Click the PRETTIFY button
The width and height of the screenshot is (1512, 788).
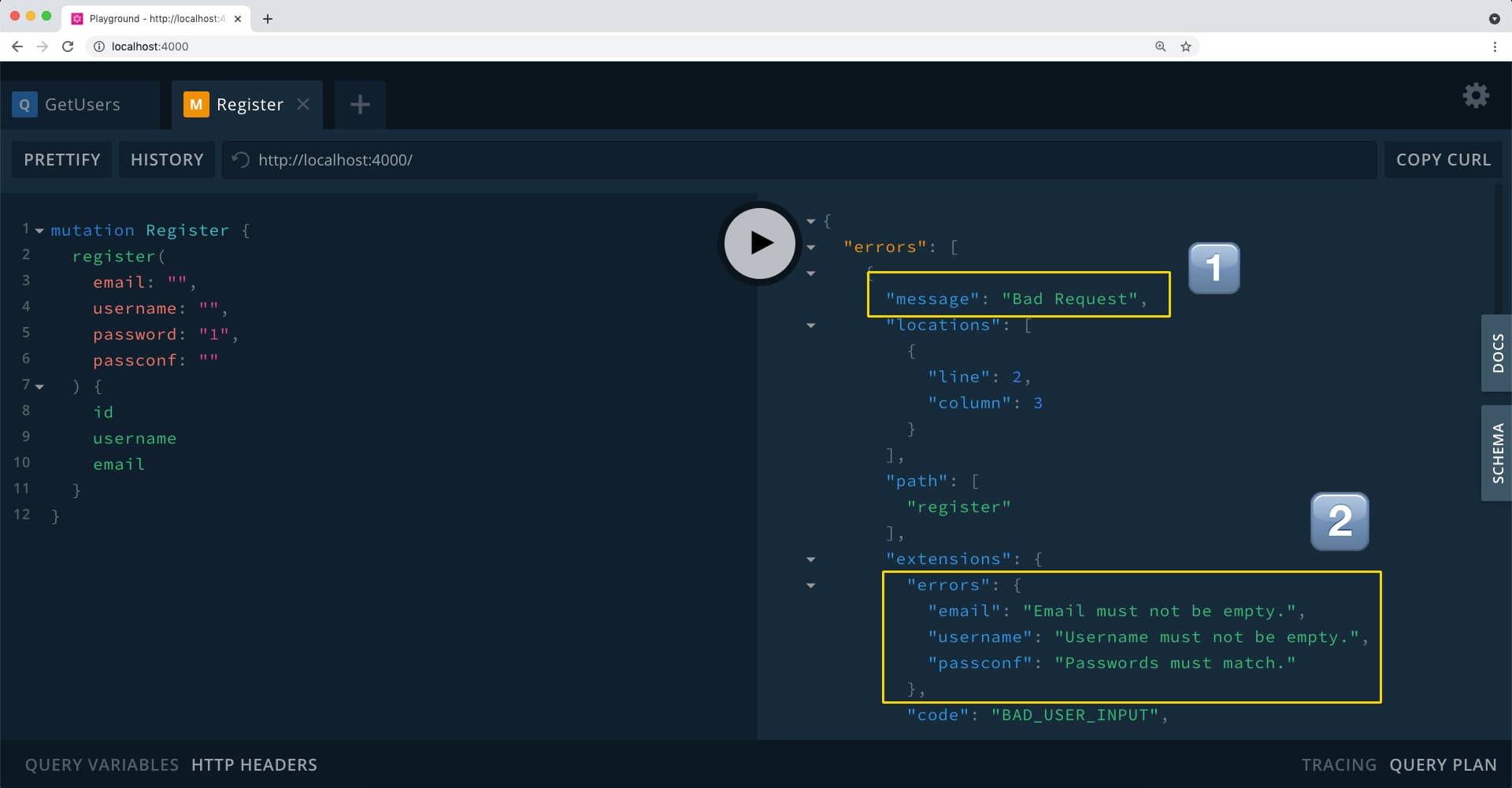tap(62, 160)
